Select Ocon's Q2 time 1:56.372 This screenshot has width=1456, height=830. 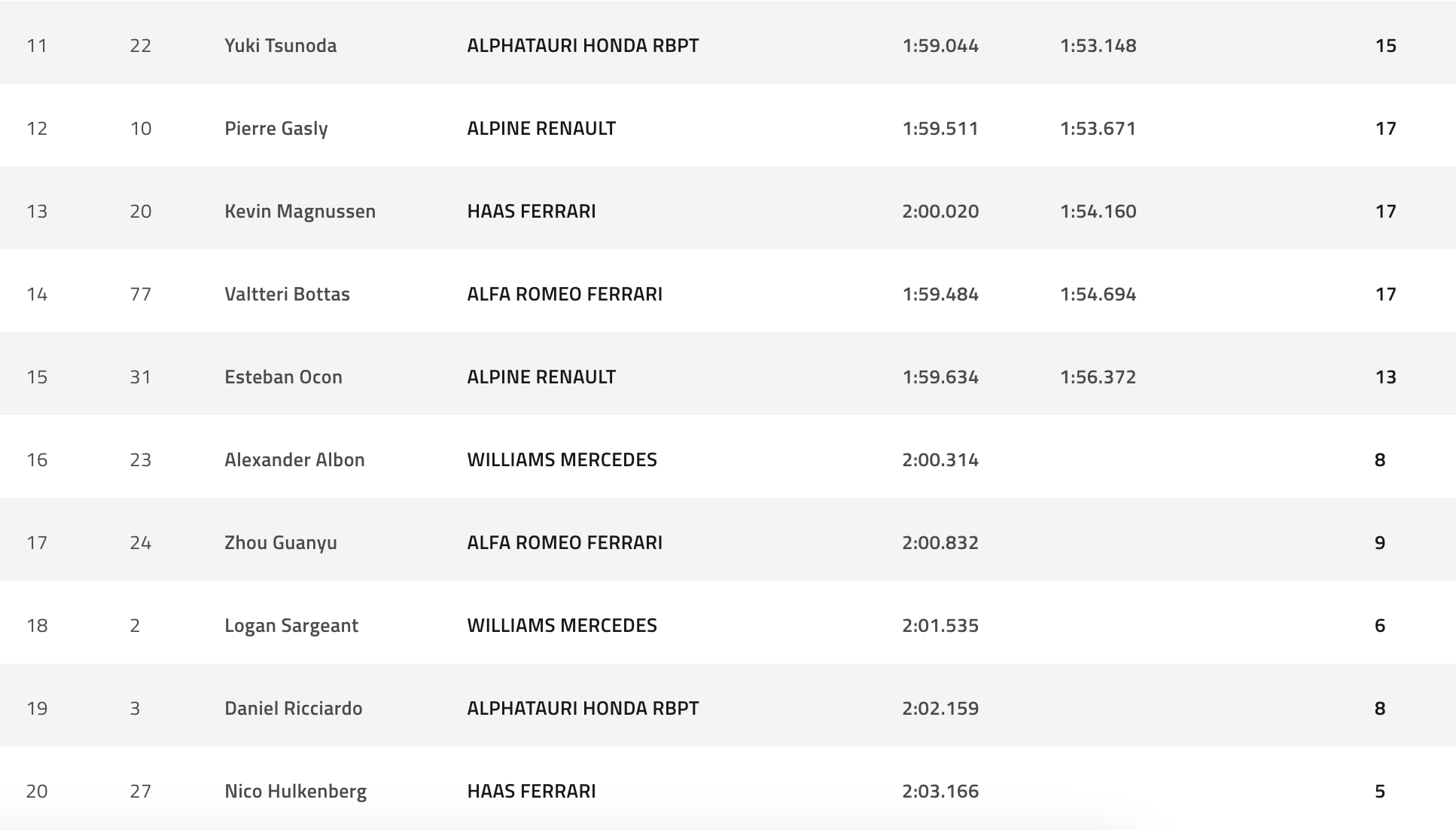tap(1098, 377)
